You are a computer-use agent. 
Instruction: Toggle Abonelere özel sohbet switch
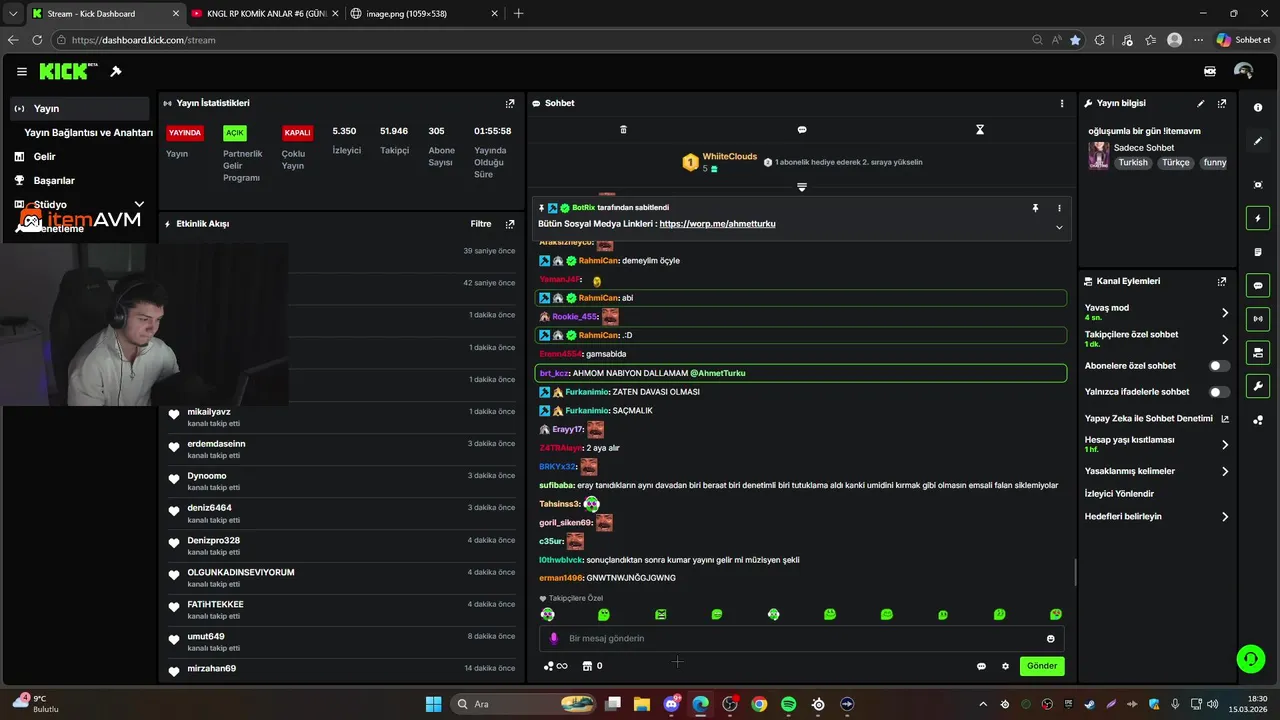pyautogui.click(x=1220, y=366)
